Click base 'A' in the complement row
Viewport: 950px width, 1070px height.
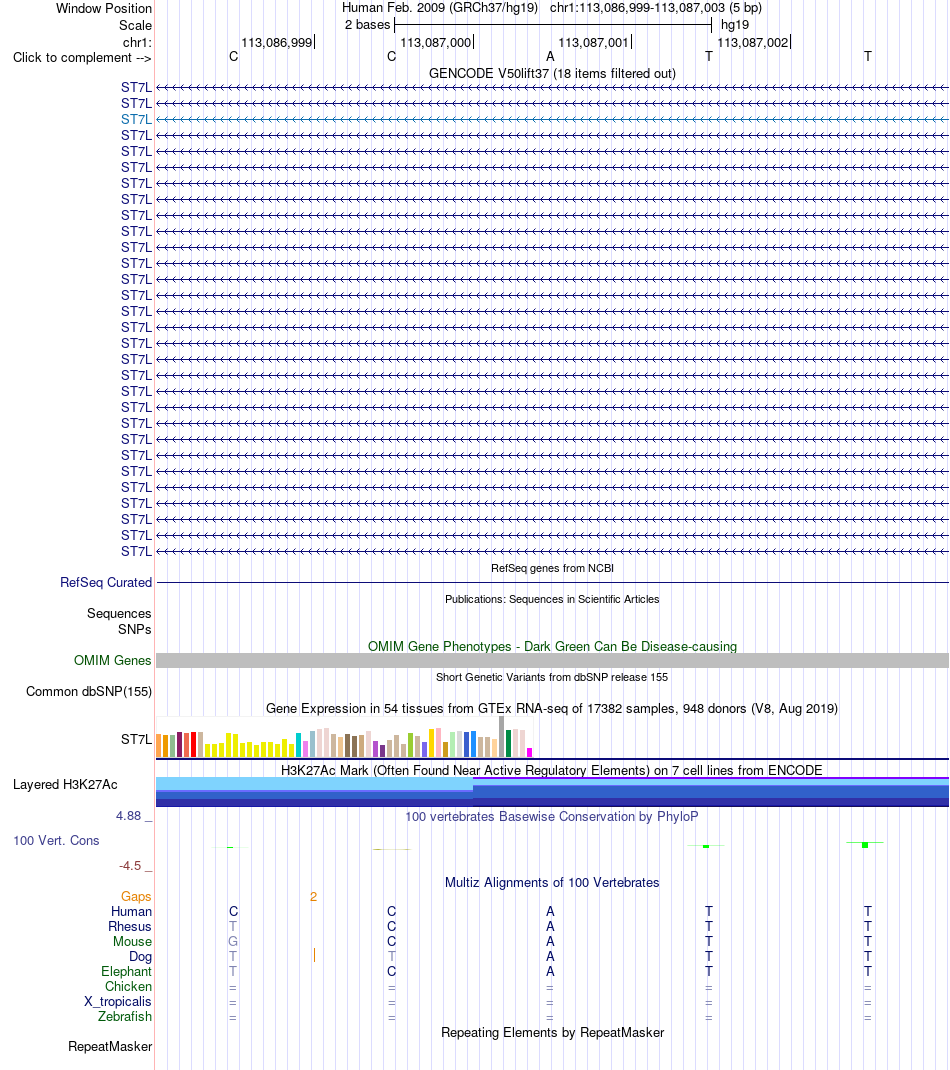coord(550,57)
